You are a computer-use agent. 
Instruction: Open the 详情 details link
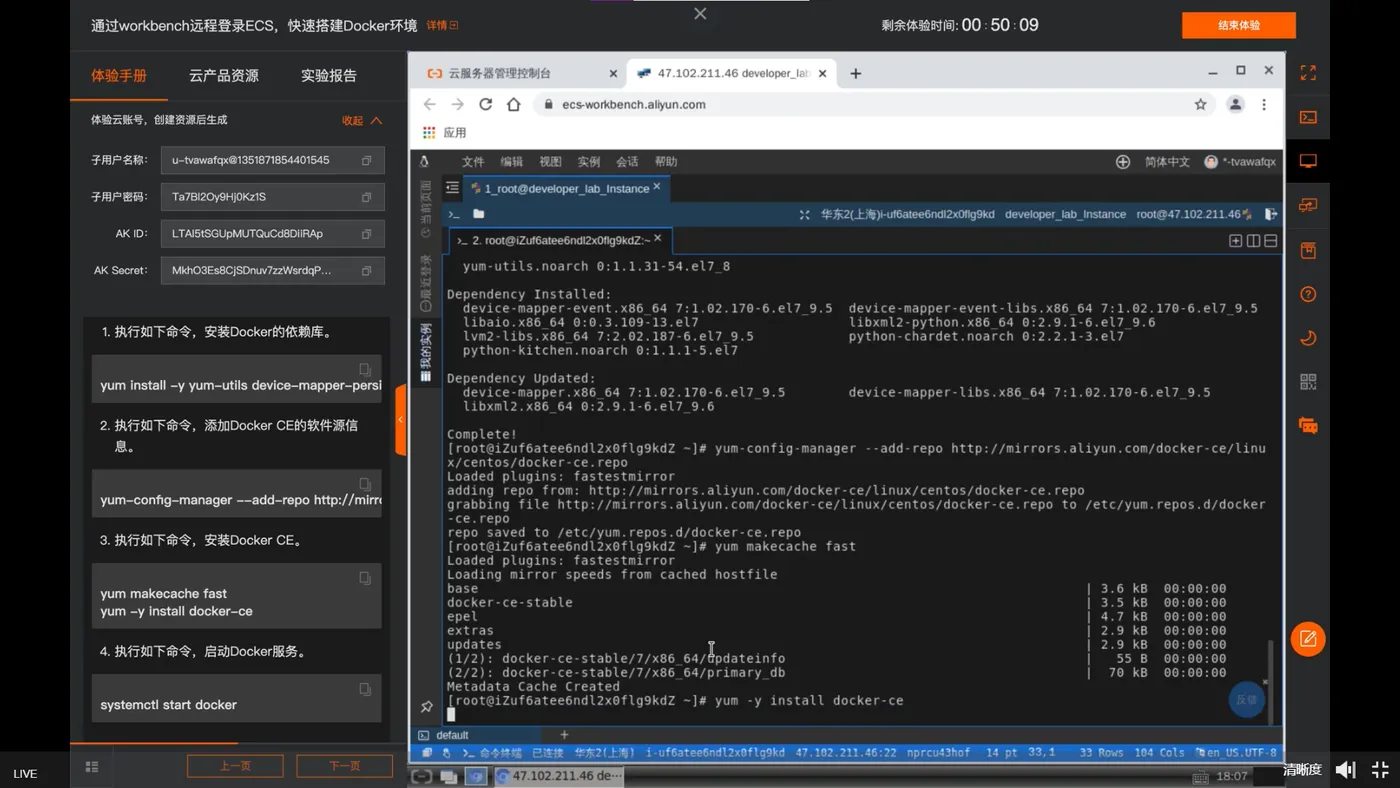pos(442,25)
